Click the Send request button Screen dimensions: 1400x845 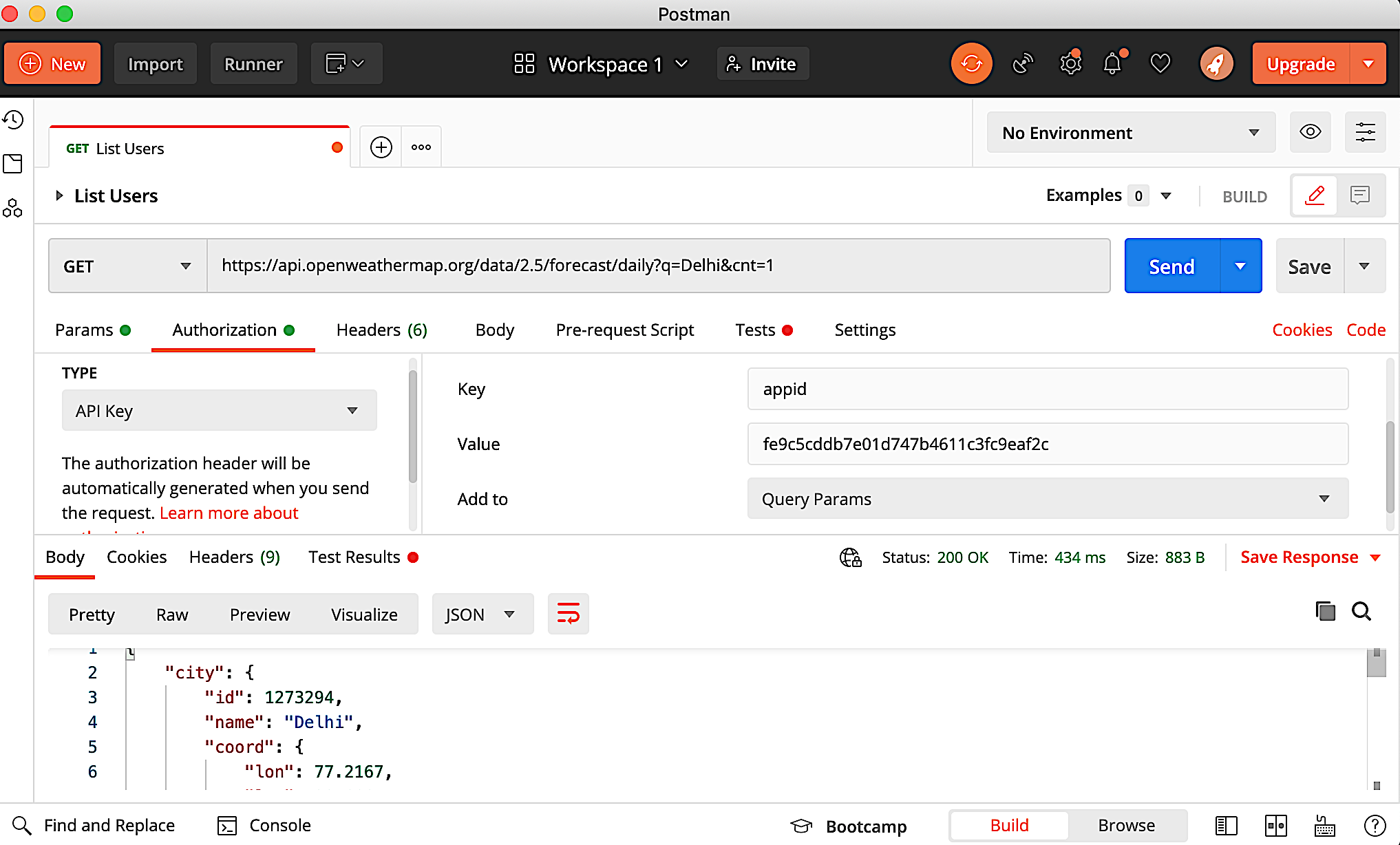1172,266
